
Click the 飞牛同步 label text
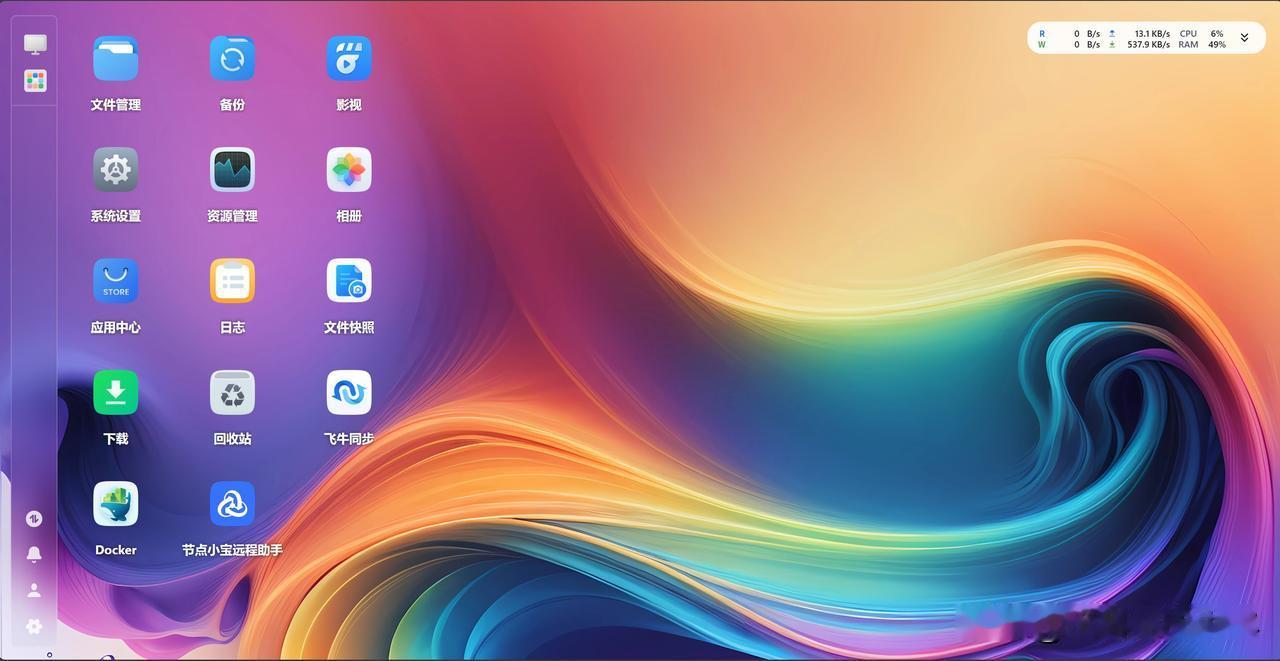349,439
